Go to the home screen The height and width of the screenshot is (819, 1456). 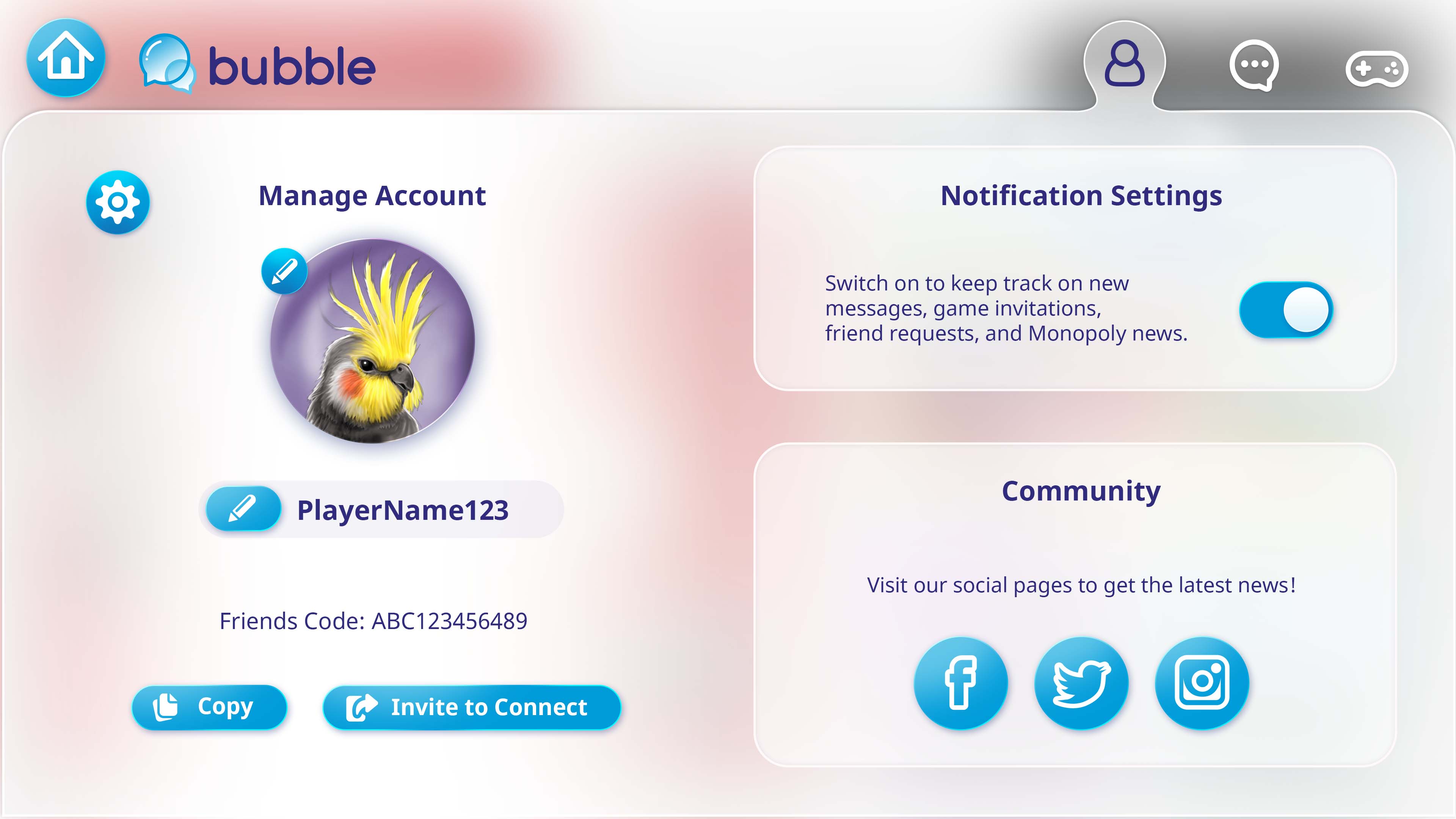coord(66,58)
